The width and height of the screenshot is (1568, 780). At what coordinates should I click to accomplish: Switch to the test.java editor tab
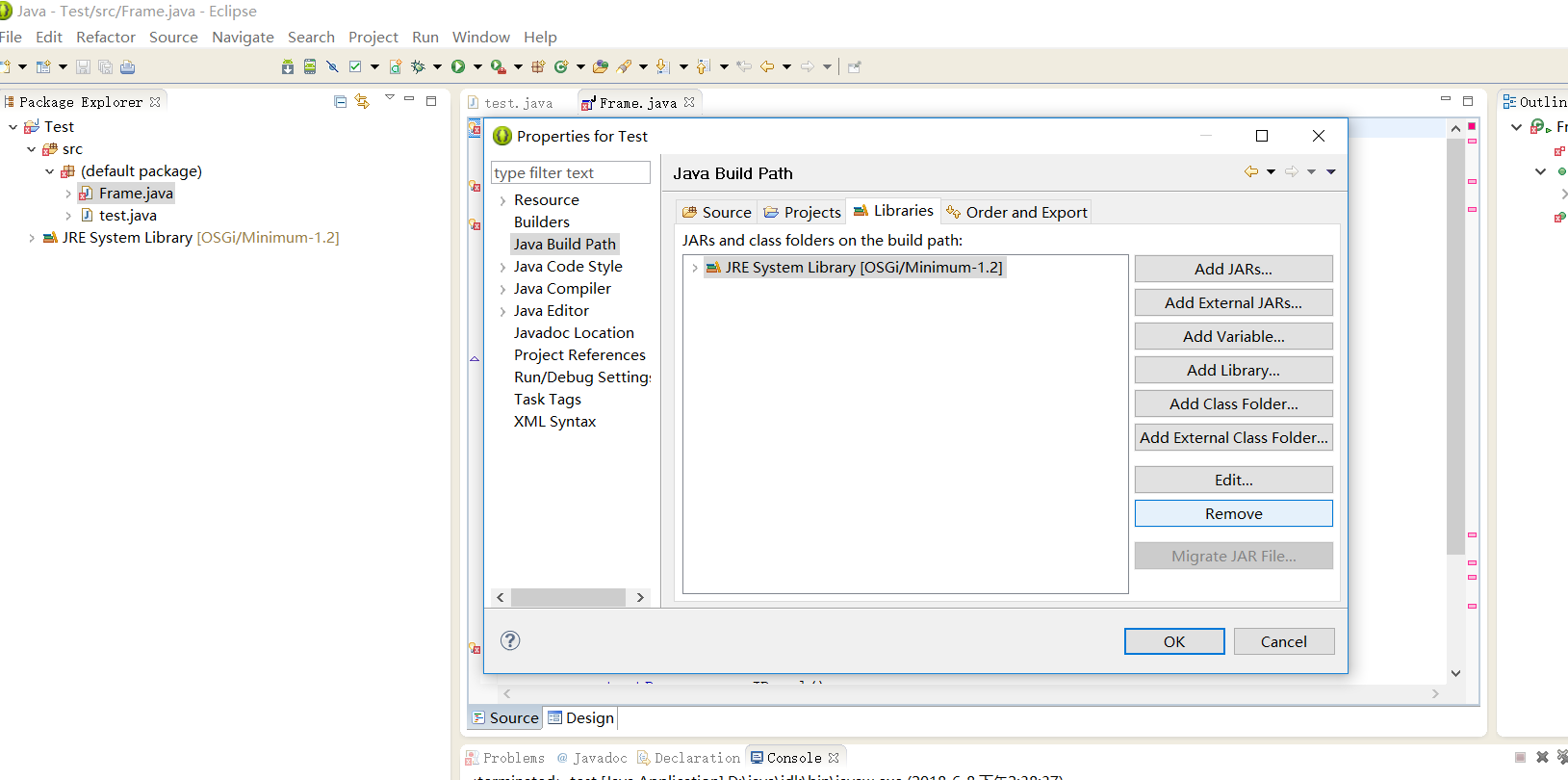click(x=510, y=102)
